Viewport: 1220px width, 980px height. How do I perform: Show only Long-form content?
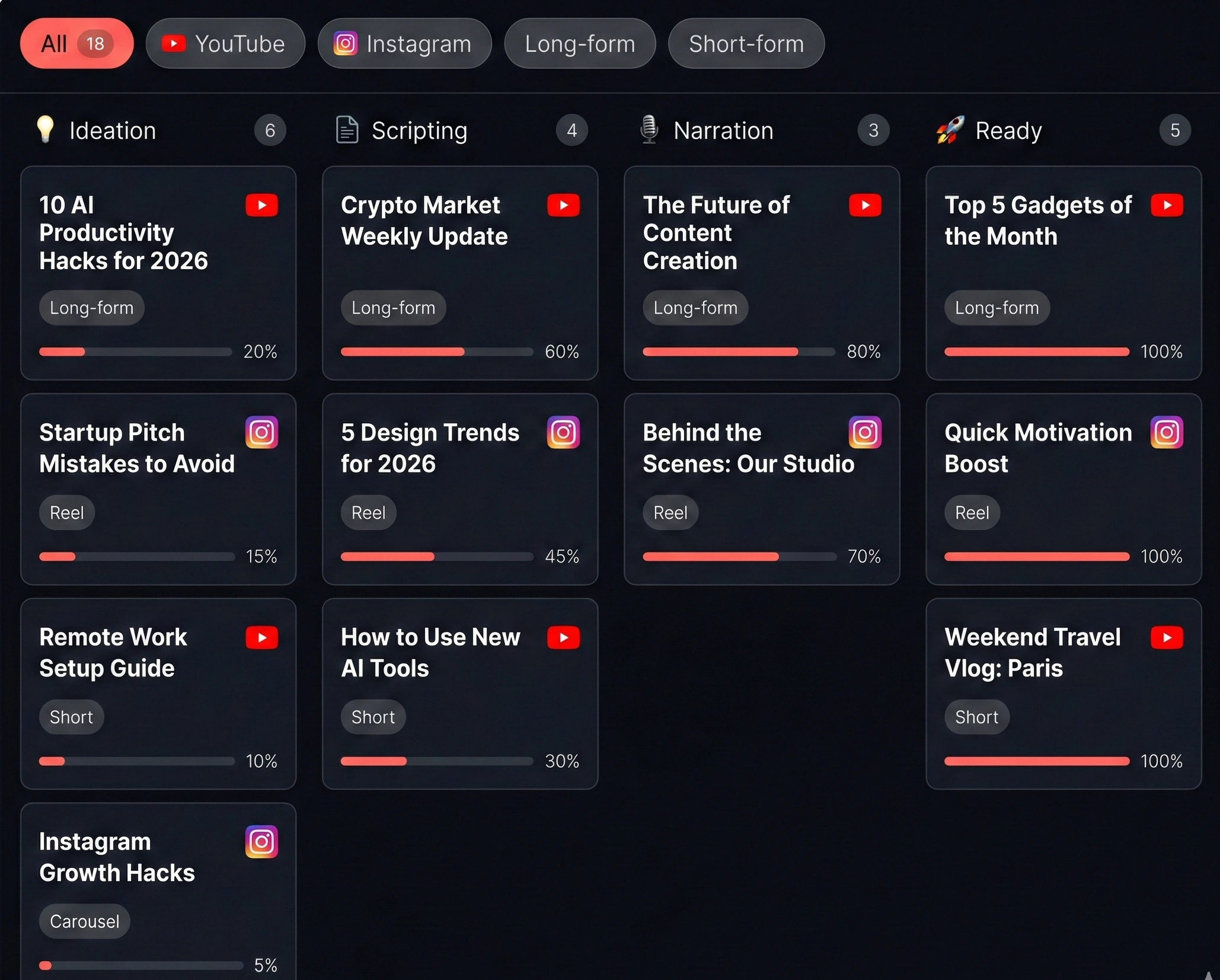point(580,44)
